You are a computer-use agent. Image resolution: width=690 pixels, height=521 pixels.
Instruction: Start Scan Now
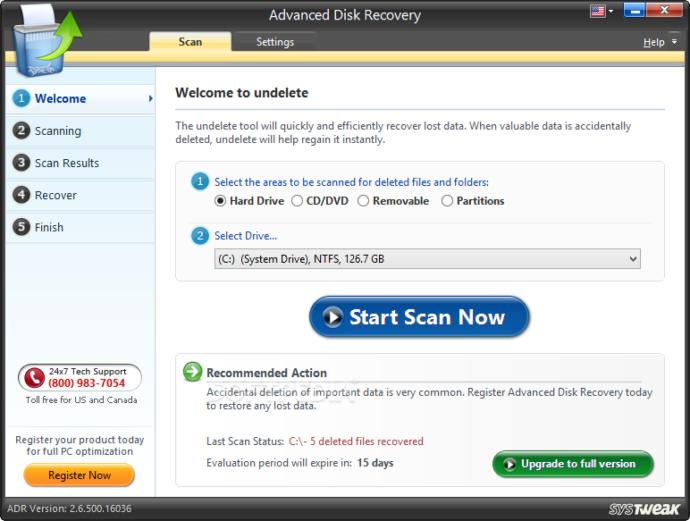(x=419, y=317)
